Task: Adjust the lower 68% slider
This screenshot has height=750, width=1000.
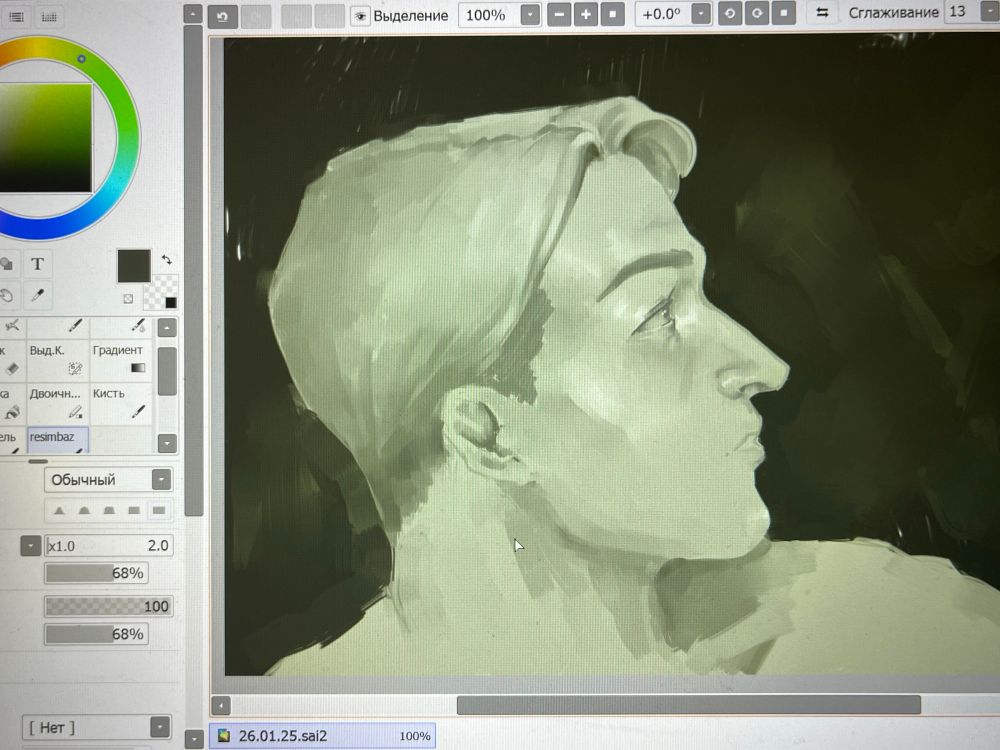Action: coord(96,634)
